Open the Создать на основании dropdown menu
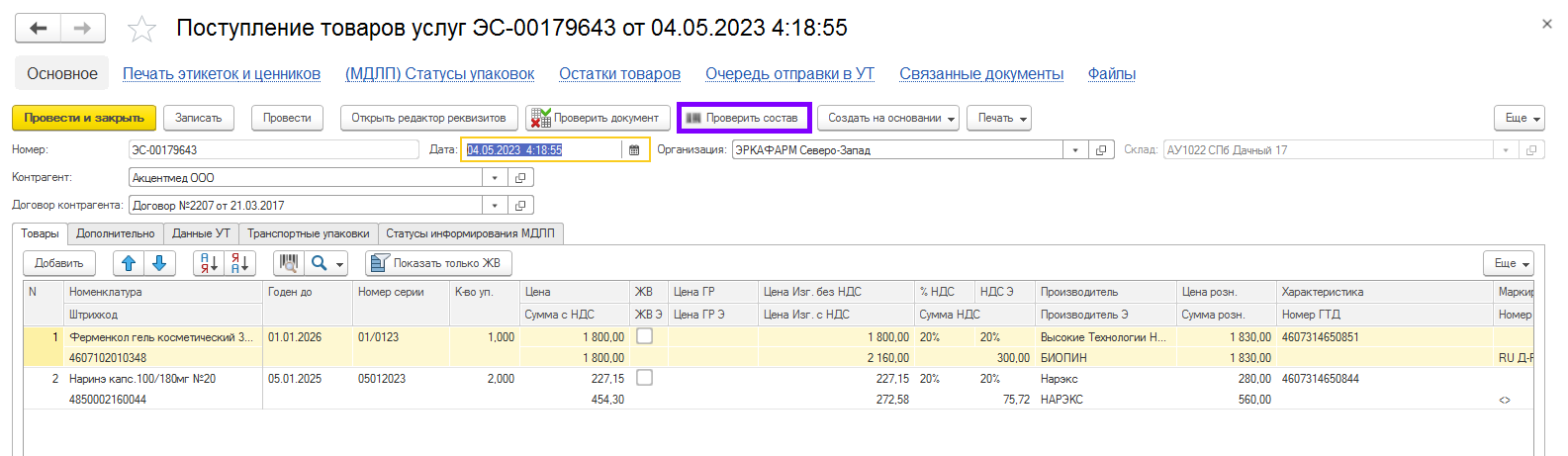1568x456 pixels. coord(891,118)
